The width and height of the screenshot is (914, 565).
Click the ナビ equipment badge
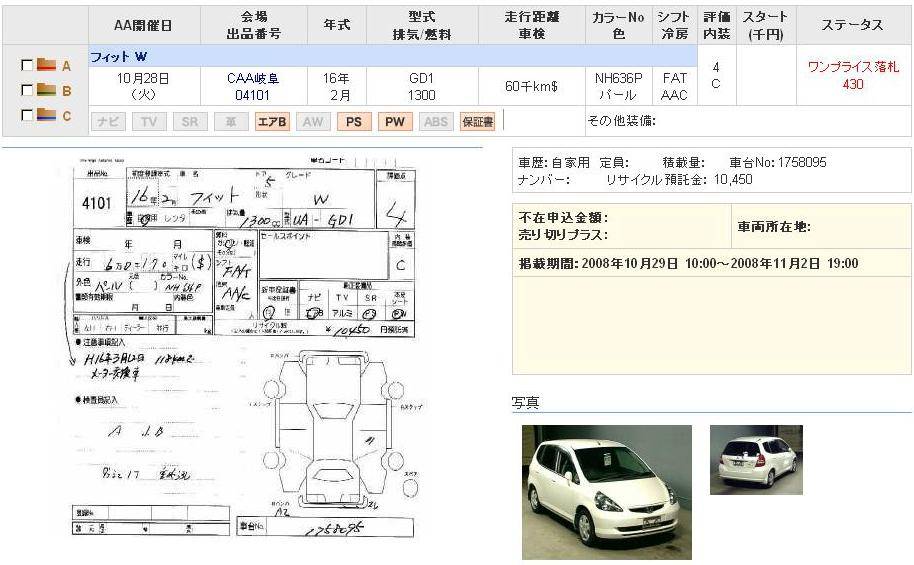(108, 121)
